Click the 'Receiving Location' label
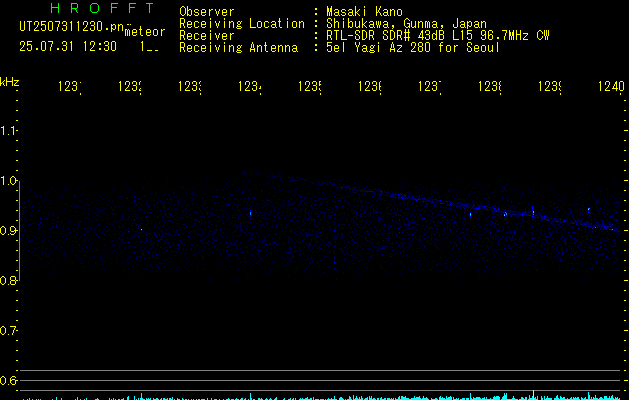Screen dimensions: 629x400 242,24
